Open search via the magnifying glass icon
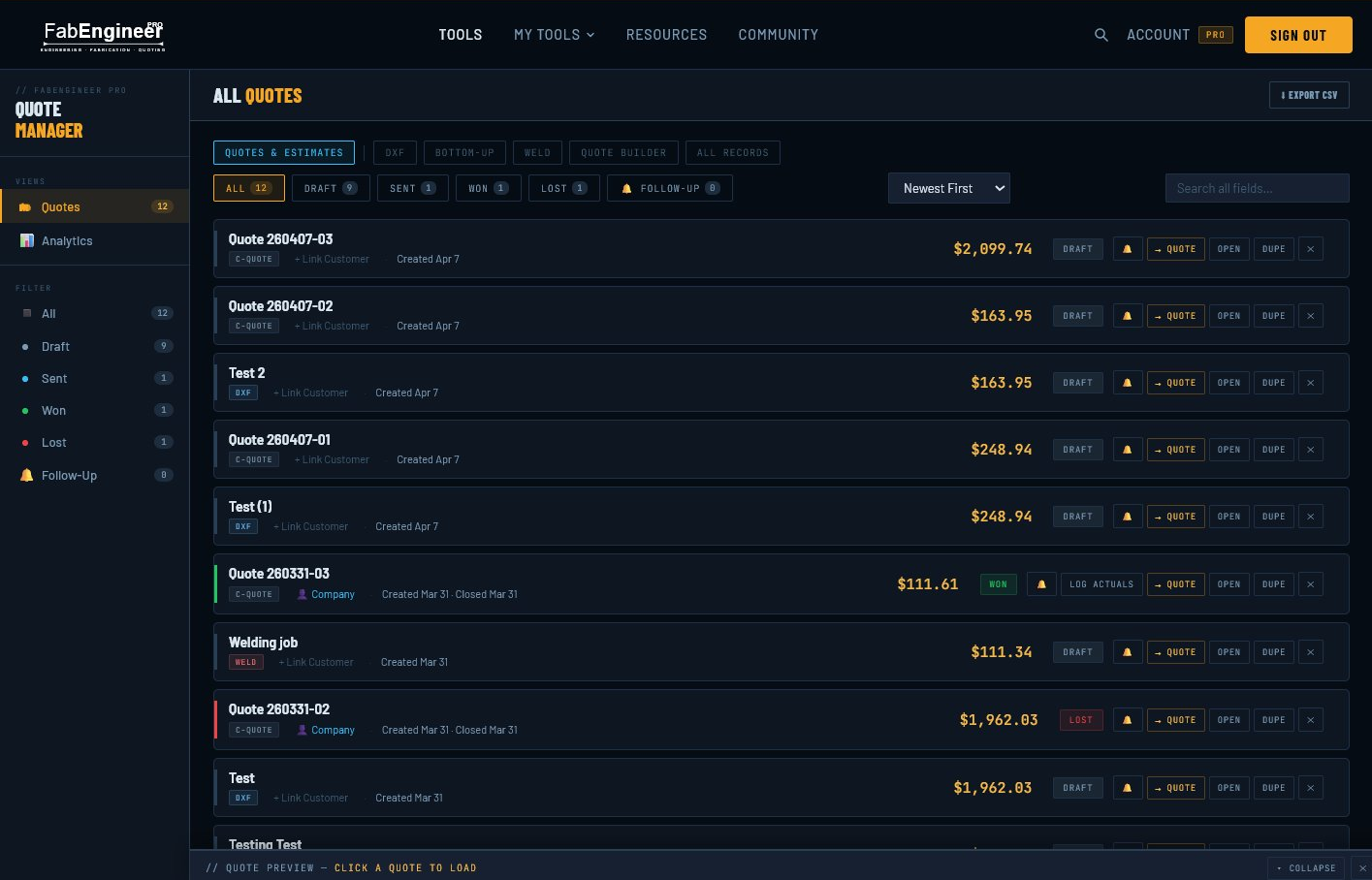Image resolution: width=1372 pixels, height=880 pixels. tap(1101, 35)
